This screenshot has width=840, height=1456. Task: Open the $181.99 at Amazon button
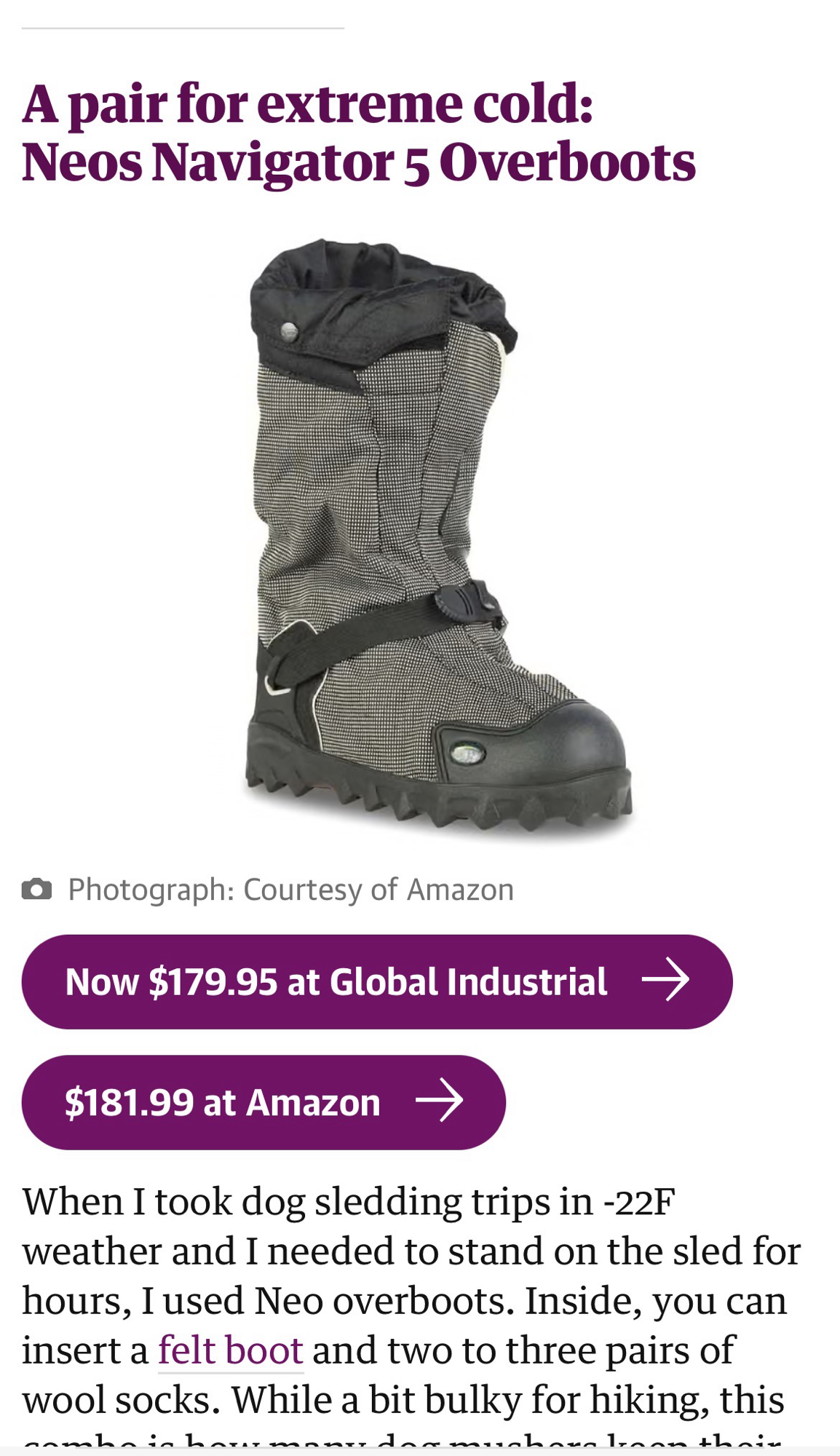pos(264,1102)
